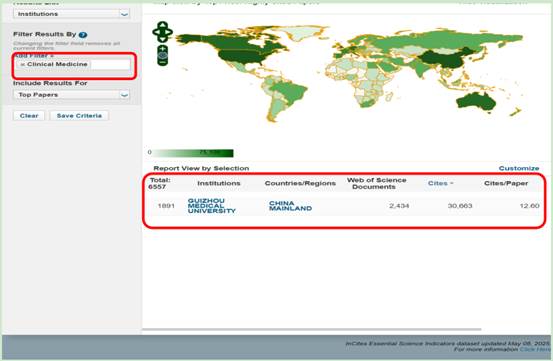Reset map view with globe icon
The image size is (553, 361).
[163, 55]
